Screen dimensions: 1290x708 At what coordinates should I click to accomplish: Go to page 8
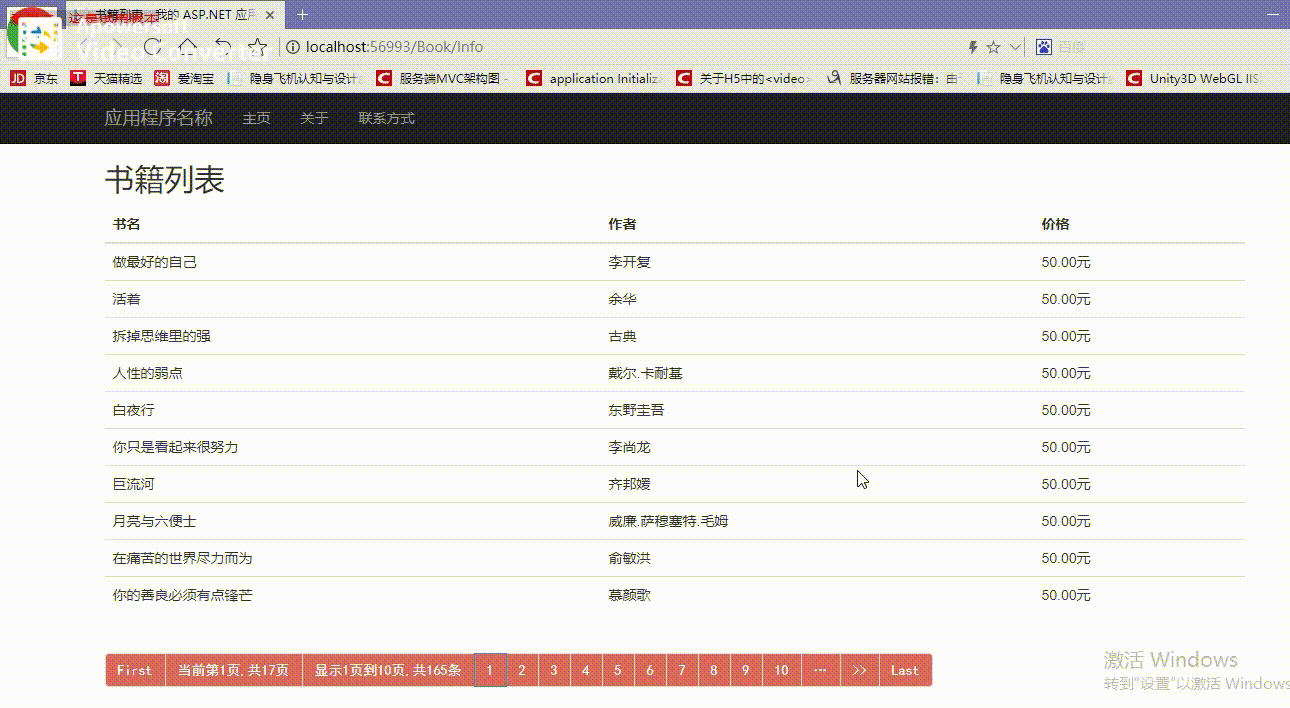714,670
